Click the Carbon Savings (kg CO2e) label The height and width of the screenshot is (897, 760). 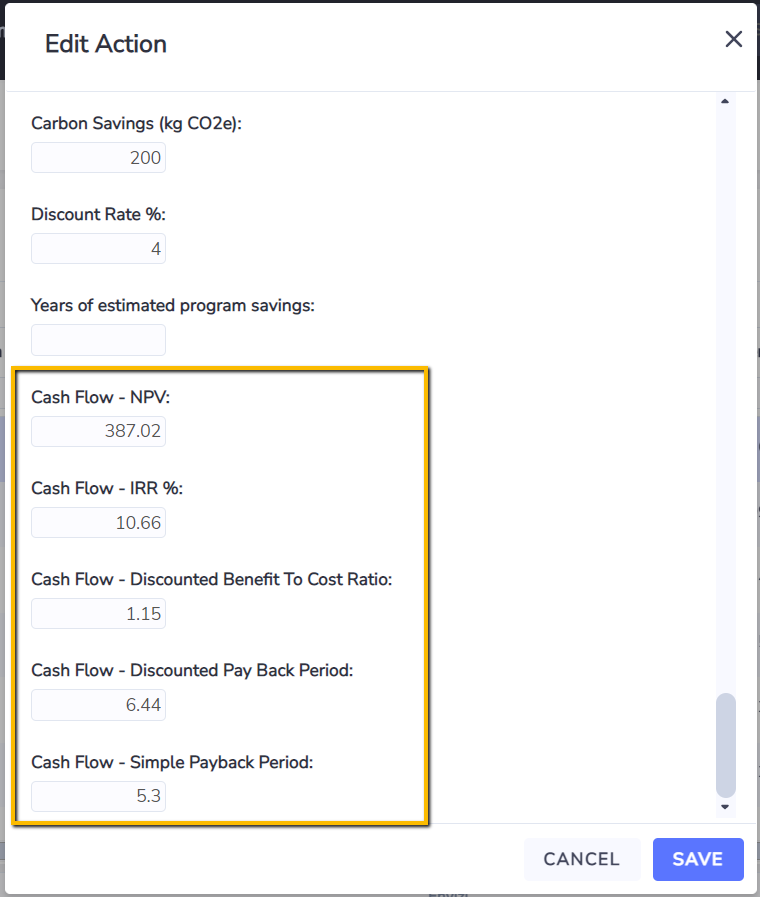(x=136, y=124)
